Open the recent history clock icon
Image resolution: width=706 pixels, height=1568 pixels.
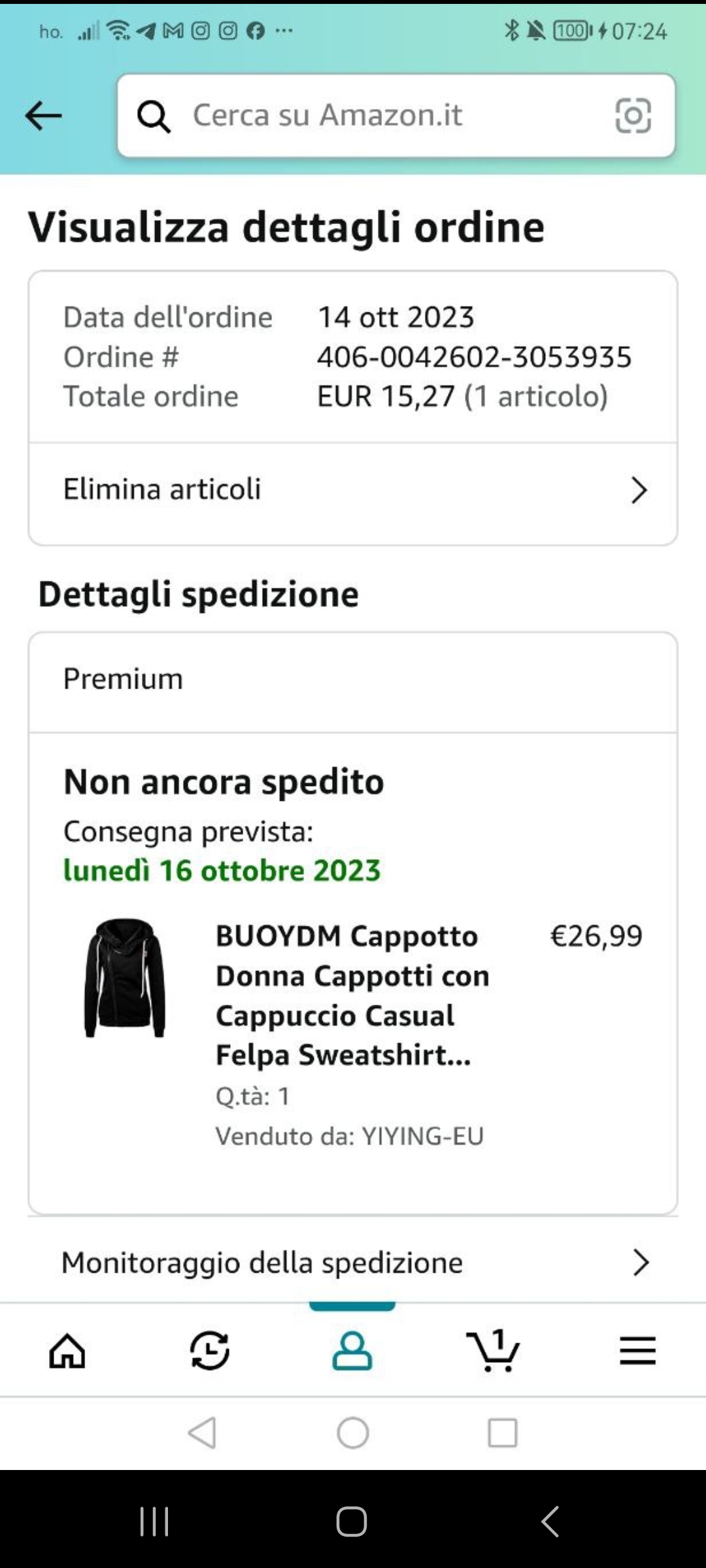coord(210,1350)
